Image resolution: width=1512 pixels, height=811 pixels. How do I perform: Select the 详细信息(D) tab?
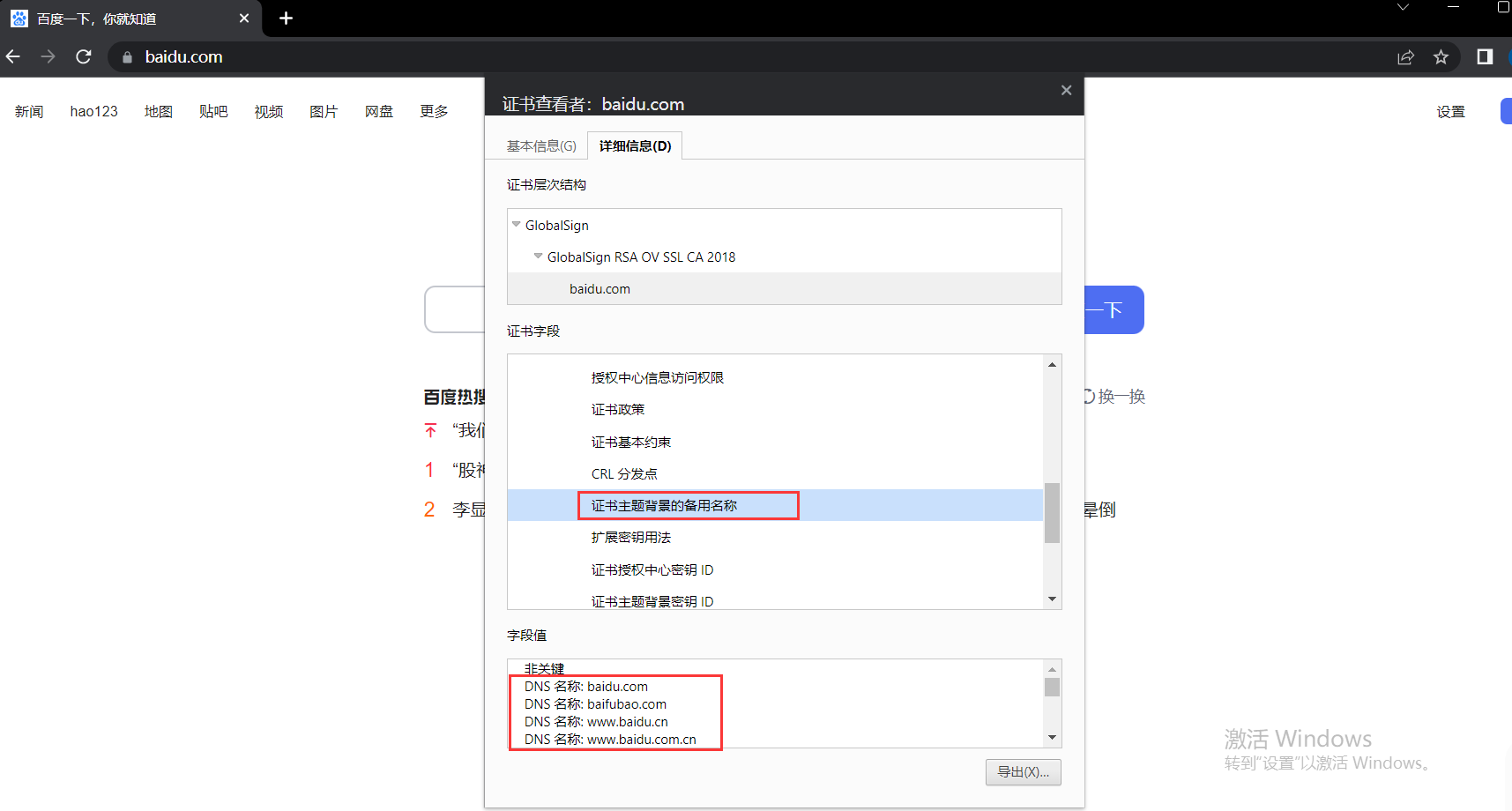pyautogui.click(x=635, y=146)
